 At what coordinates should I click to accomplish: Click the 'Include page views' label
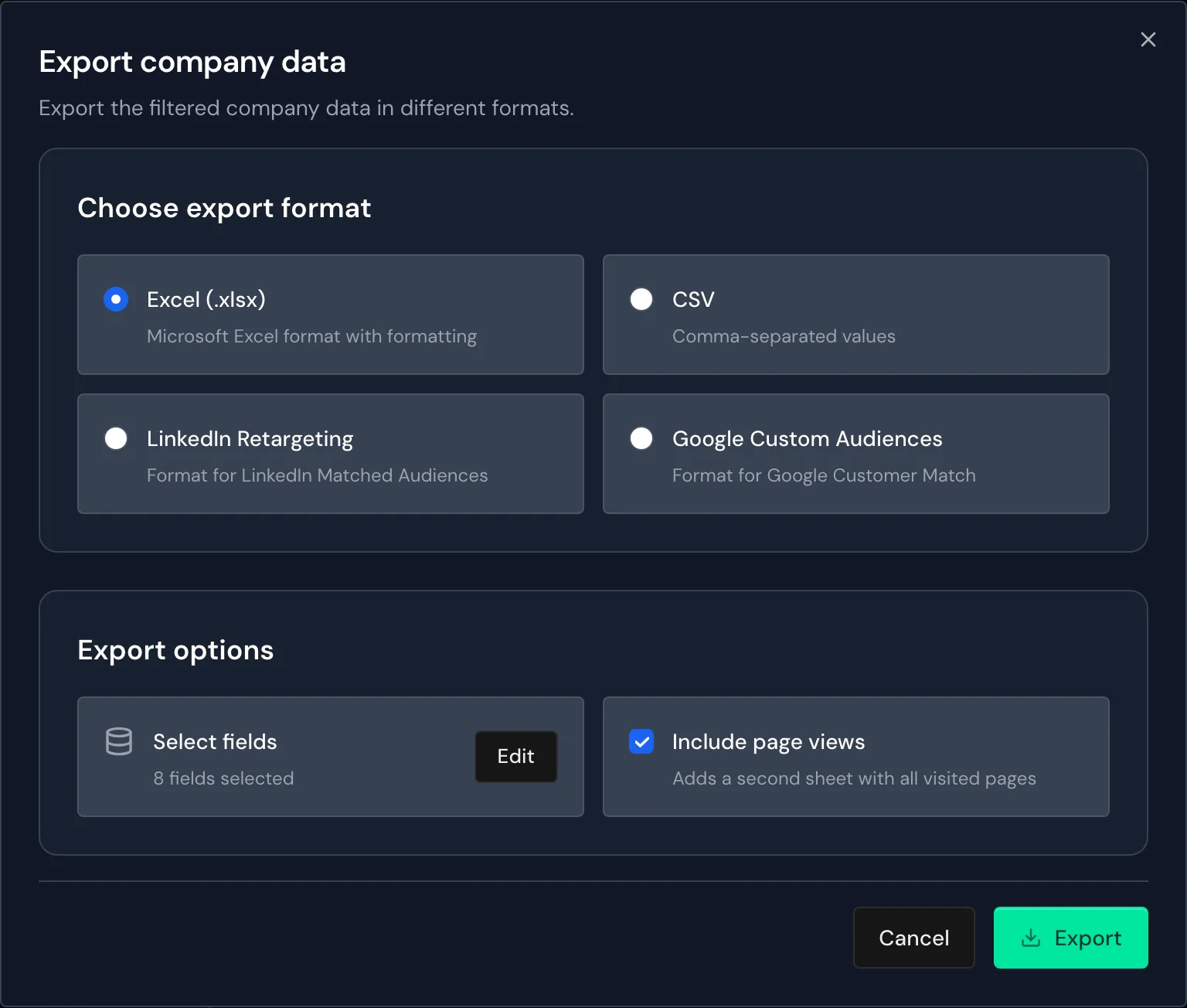coord(768,741)
